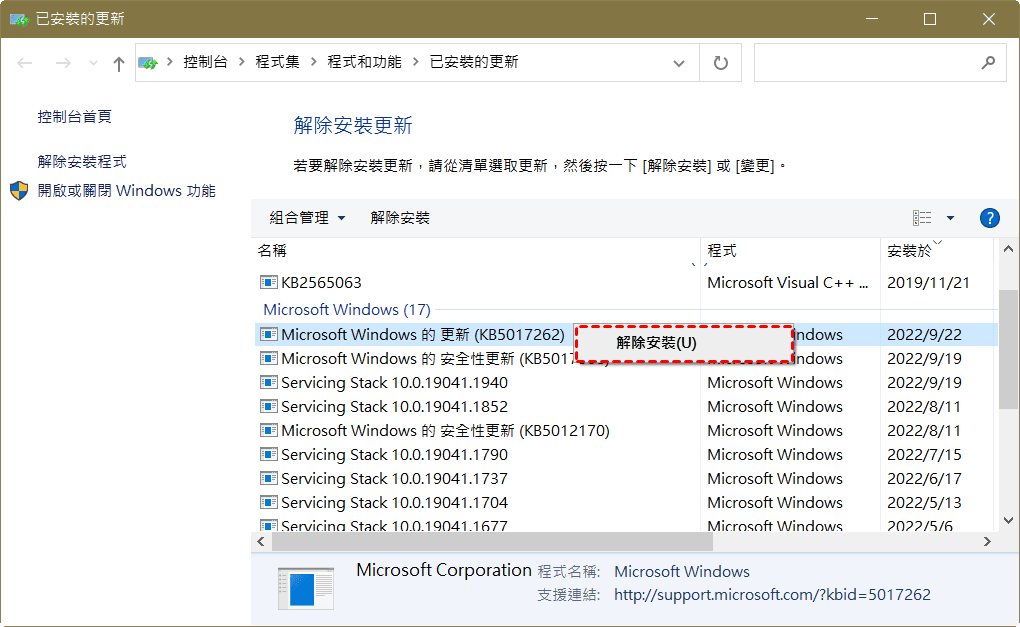Click the horizontal scrollbar right arrow
This screenshot has height=627, width=1020.
tap(987, 542)
